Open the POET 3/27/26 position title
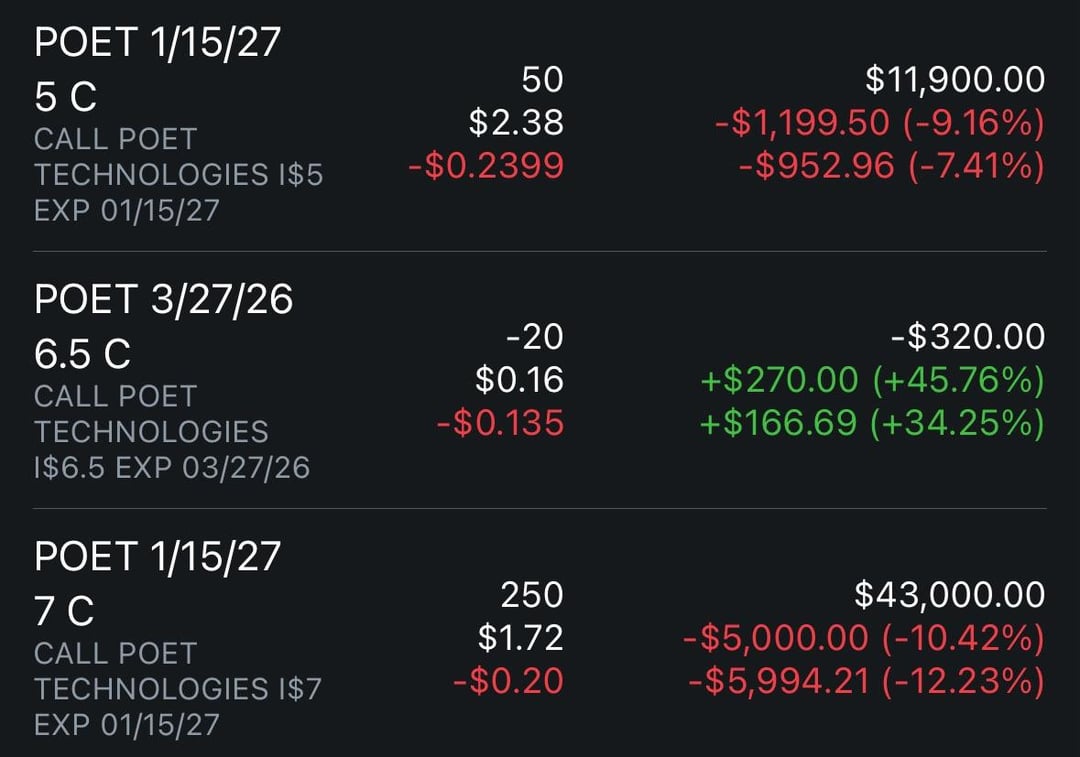This screenshot has height=757, width=1080. coord(164,299)
